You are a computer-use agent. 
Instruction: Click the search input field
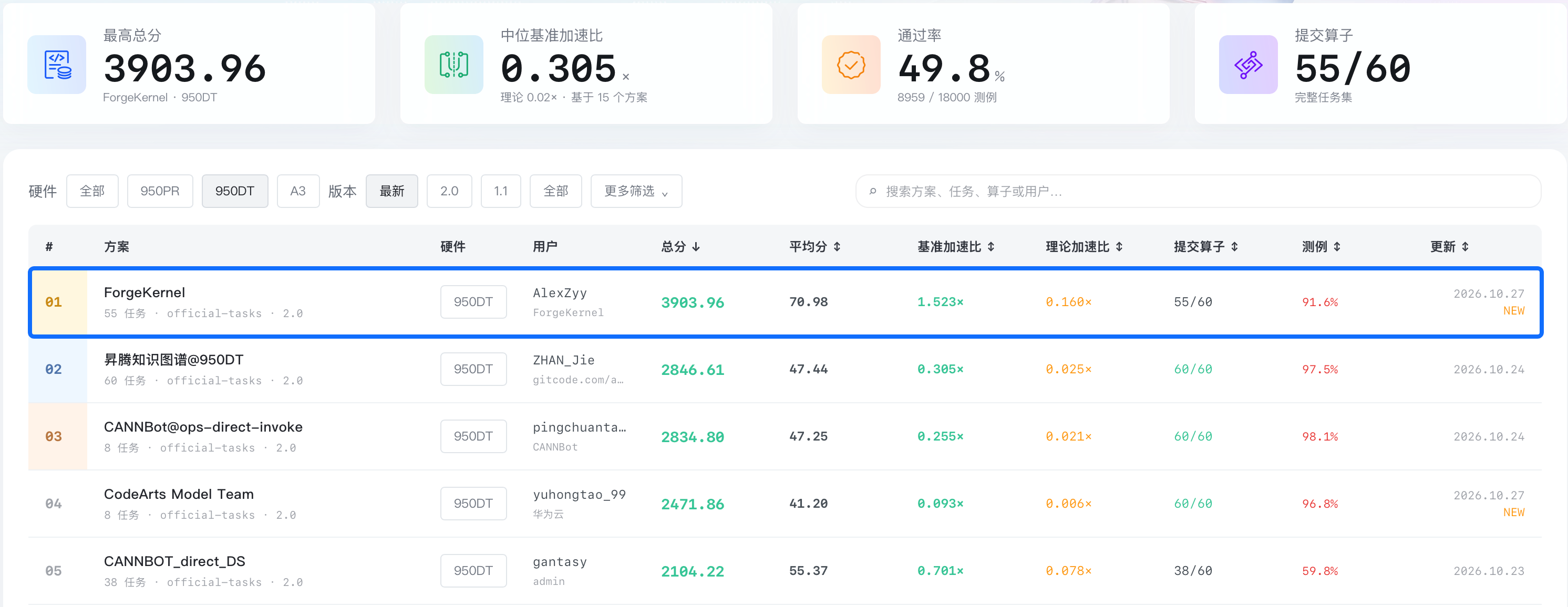tap(1198, 192)
